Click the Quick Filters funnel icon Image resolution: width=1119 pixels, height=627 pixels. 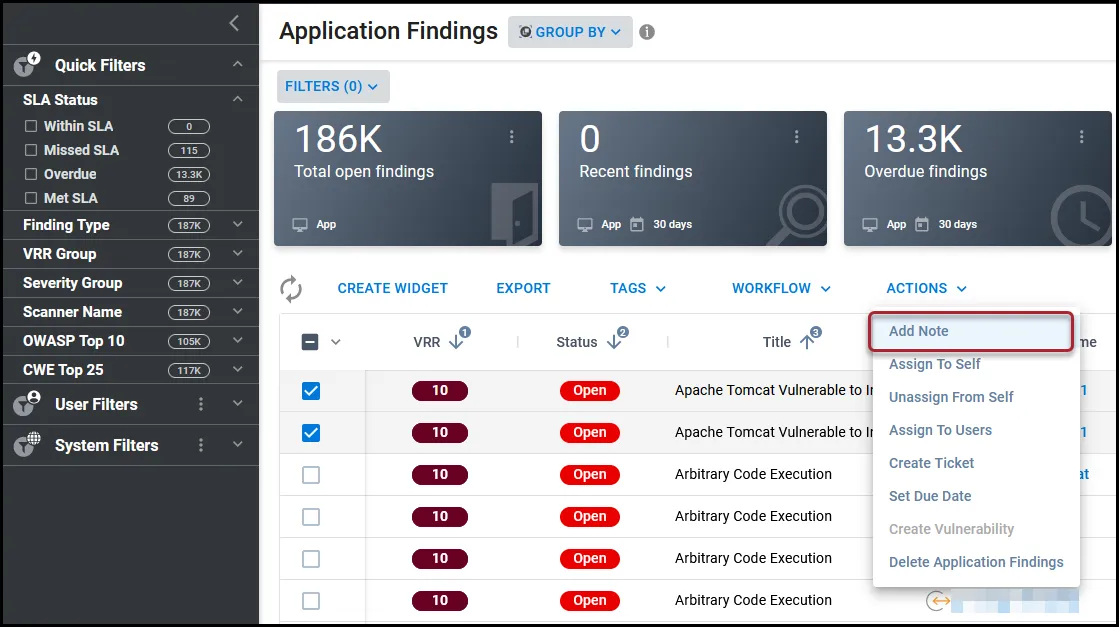[27, 64]
